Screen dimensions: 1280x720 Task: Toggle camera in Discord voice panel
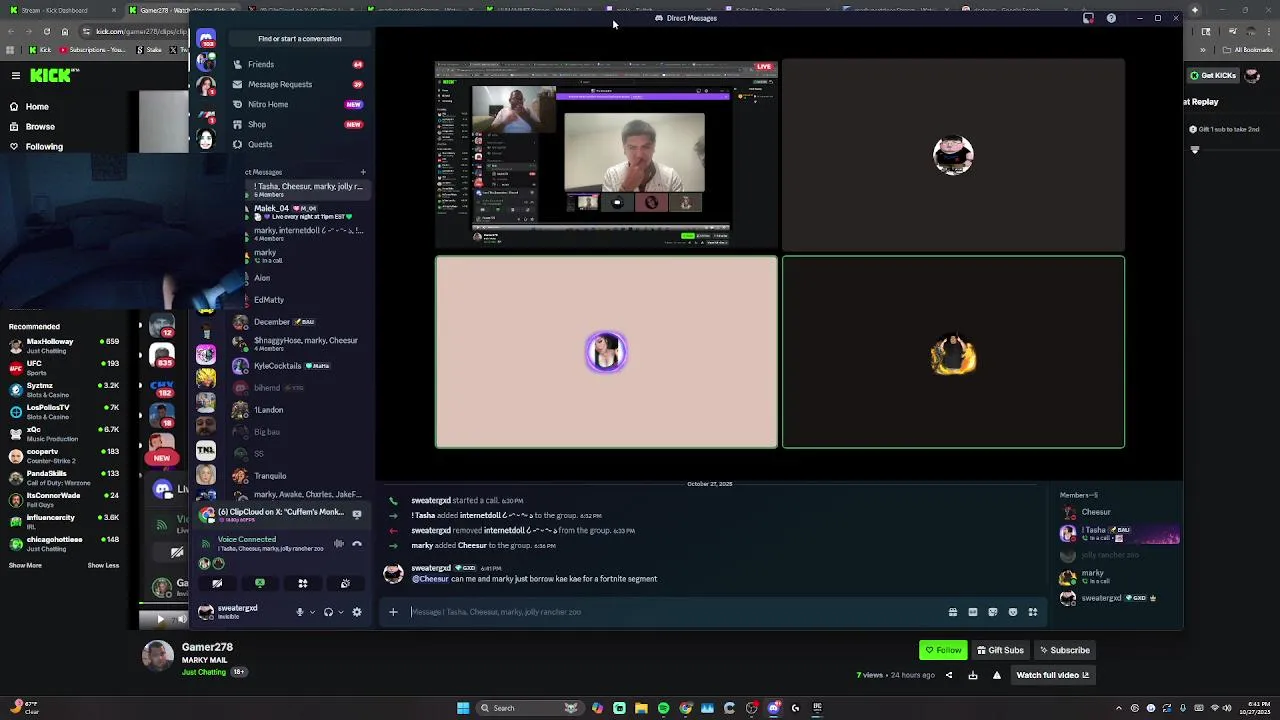tap(217, 583)
